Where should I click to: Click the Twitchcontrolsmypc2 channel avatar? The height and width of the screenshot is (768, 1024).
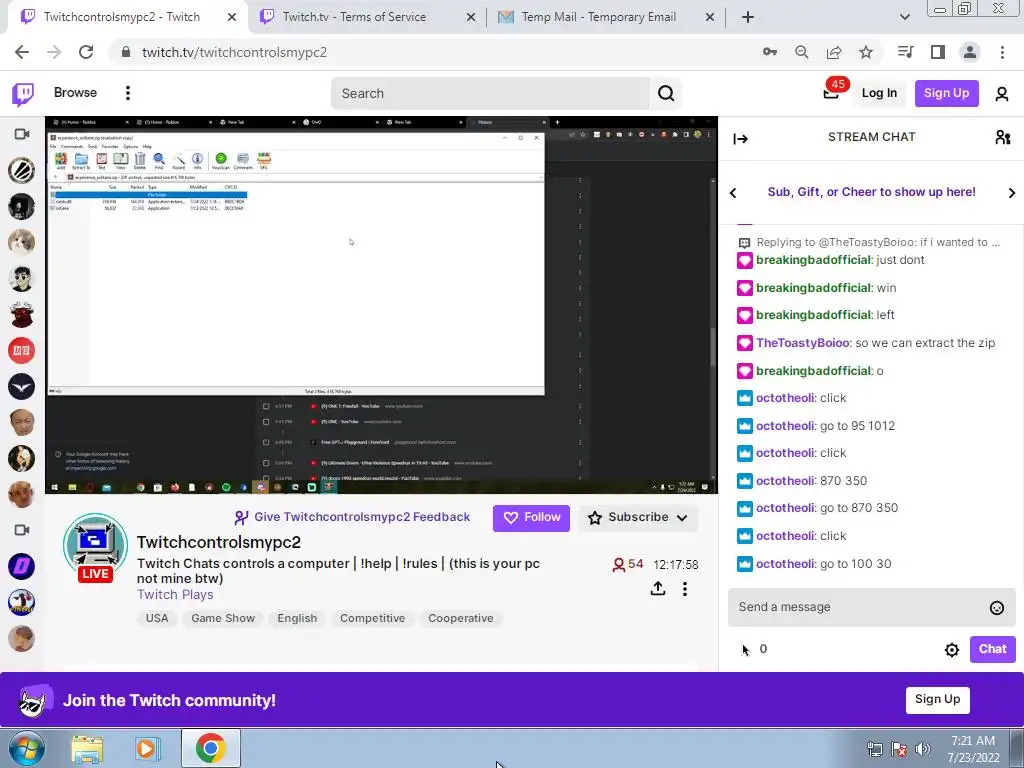pyautogui.click(x=95, y=547)
